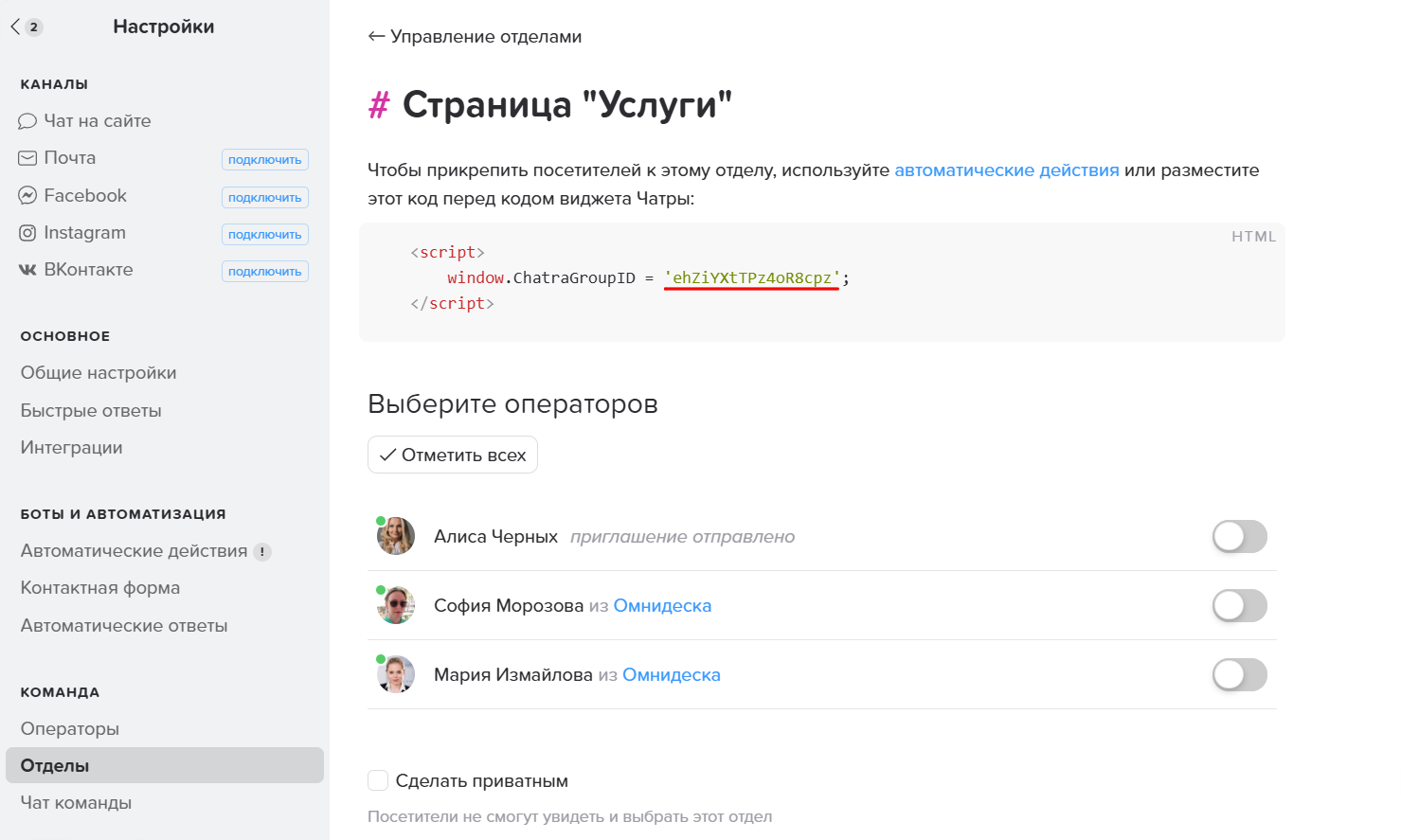Turn on operator Мария Измайлова switch
Image resolution: width=1401 pixels, height=840 pixels.
(x=1240, y=674)
